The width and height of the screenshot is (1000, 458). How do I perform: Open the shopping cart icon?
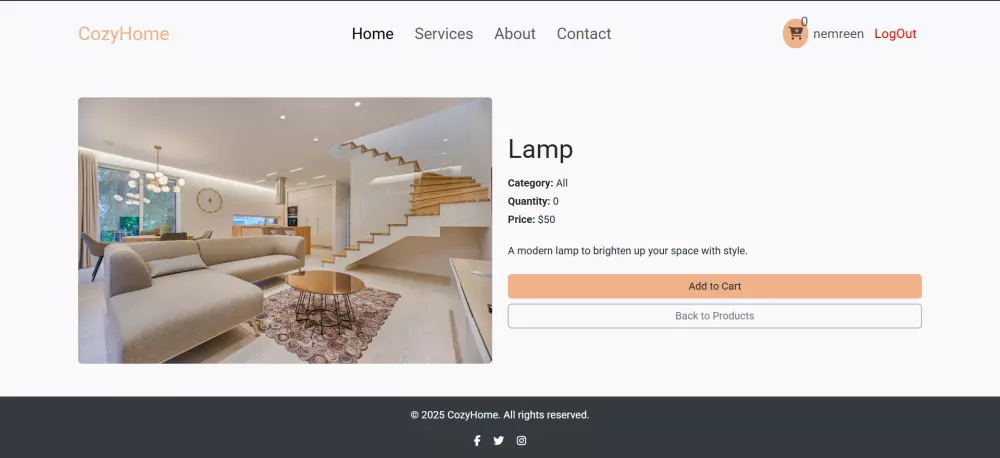click(795, 34)
